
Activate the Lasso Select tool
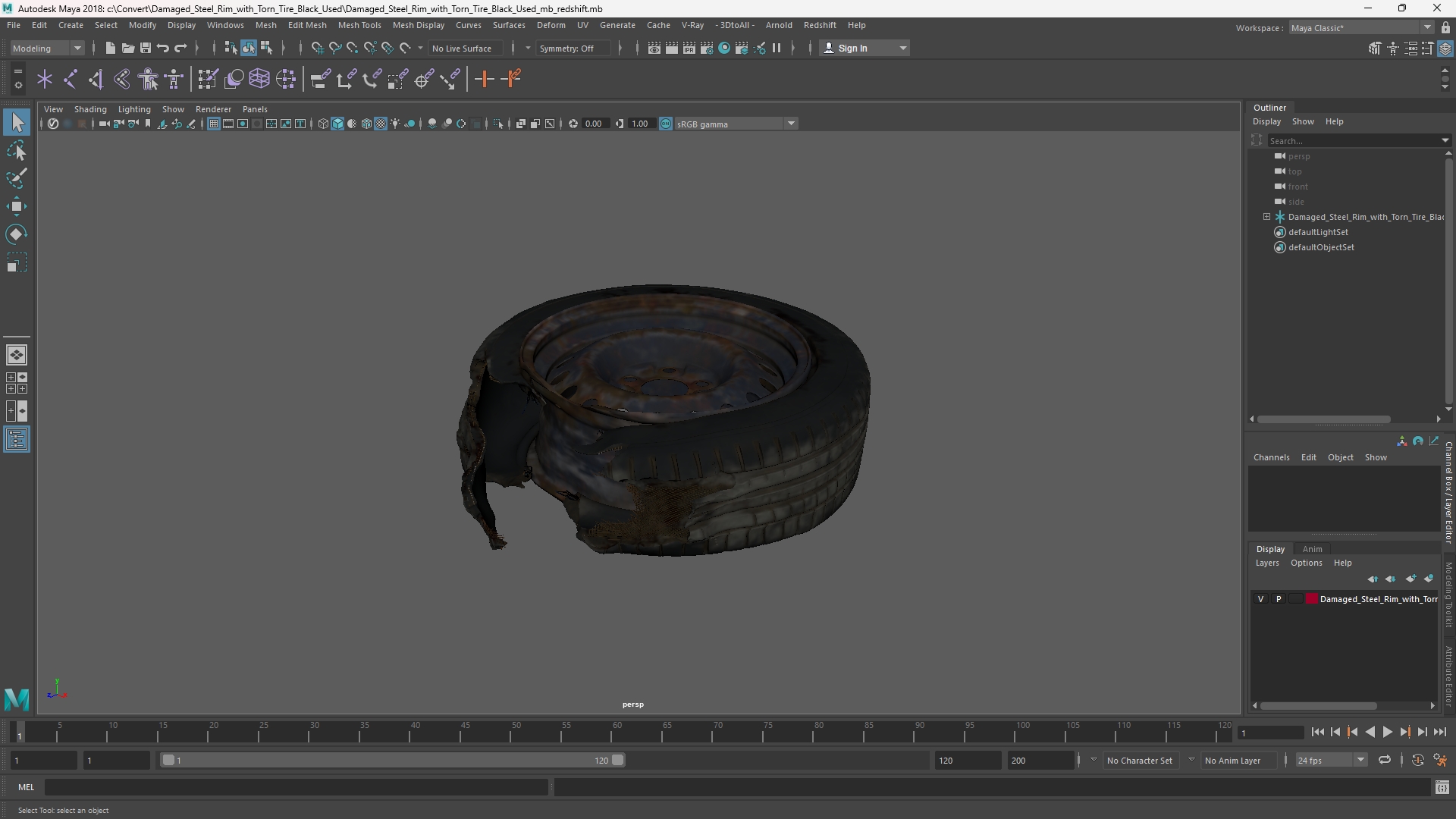17,151
